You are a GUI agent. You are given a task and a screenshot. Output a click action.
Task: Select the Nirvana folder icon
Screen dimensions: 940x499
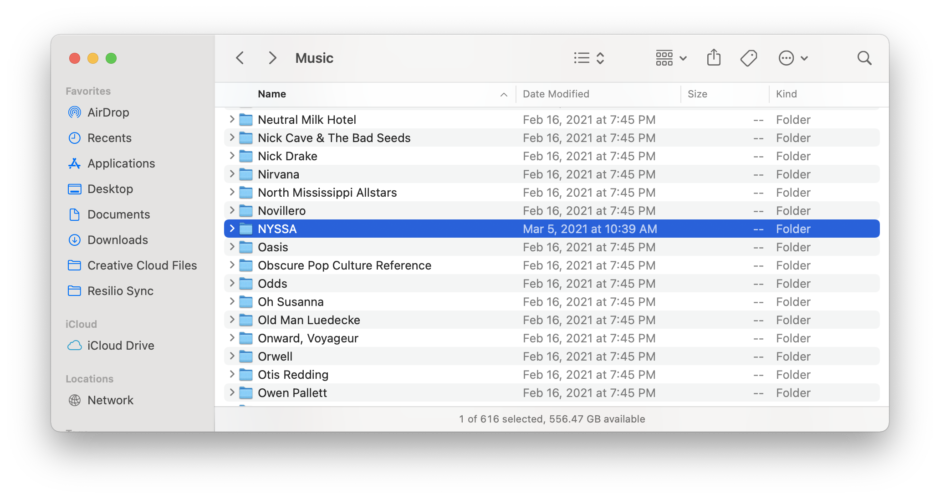(x=246, y=174)
